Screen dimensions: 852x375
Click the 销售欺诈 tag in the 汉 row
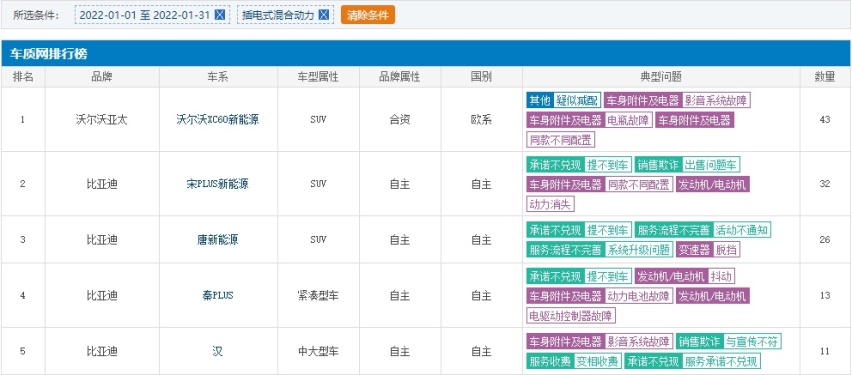(700, 342)
